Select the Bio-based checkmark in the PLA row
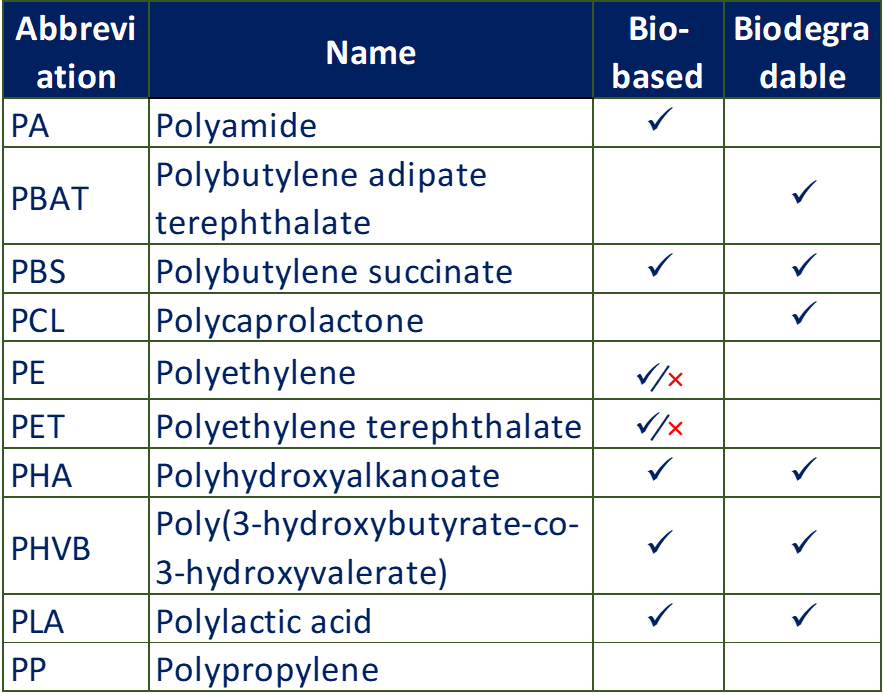The width and height of the screenshot is (883, 694). (x=658, y=616)
